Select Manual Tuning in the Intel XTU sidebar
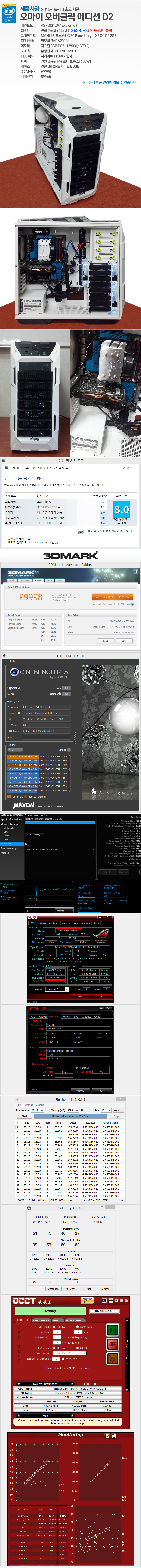141x1568 pixels. (x=10, y=824)
